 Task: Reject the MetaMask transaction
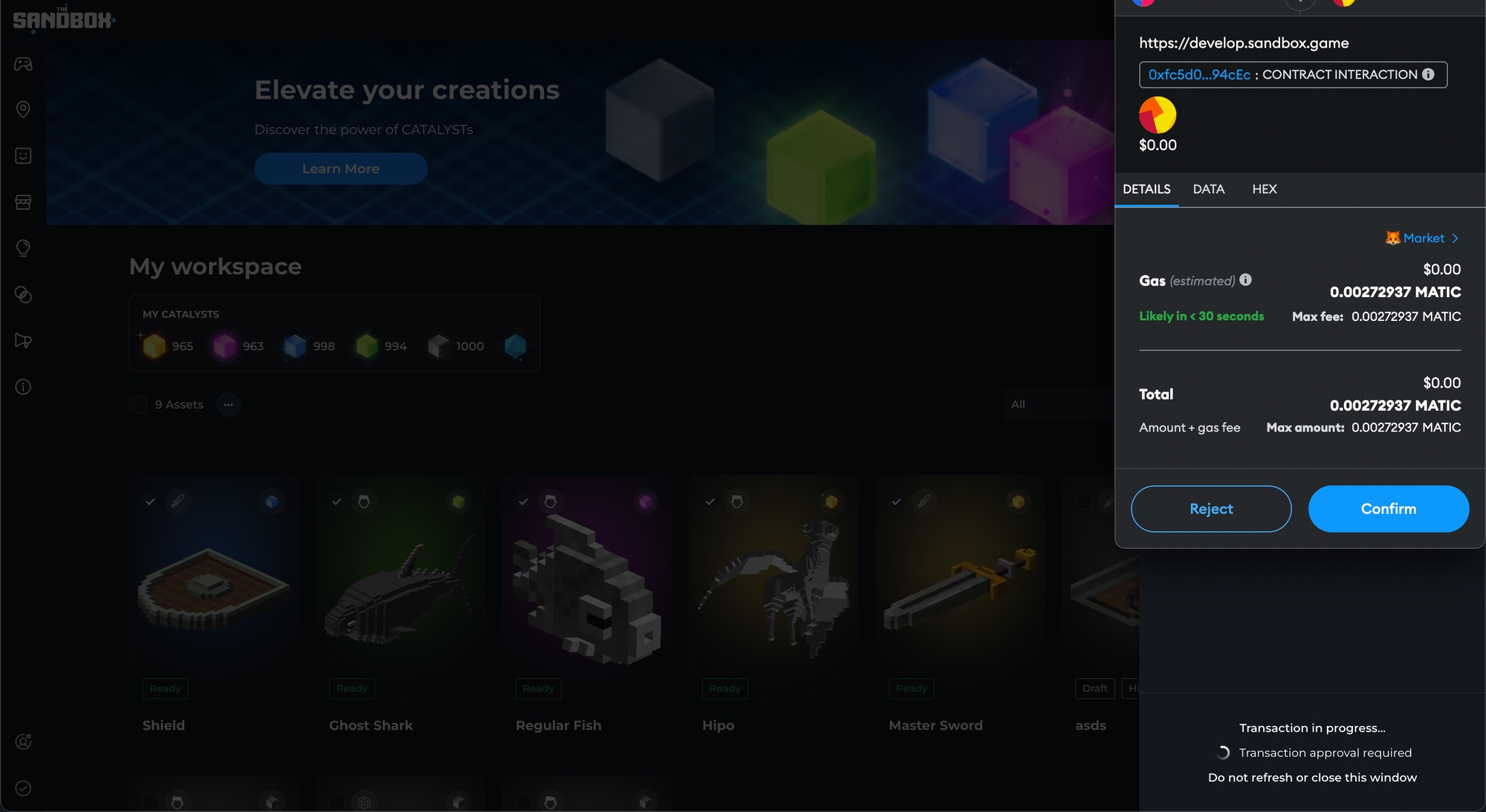tap(1210, 509)
